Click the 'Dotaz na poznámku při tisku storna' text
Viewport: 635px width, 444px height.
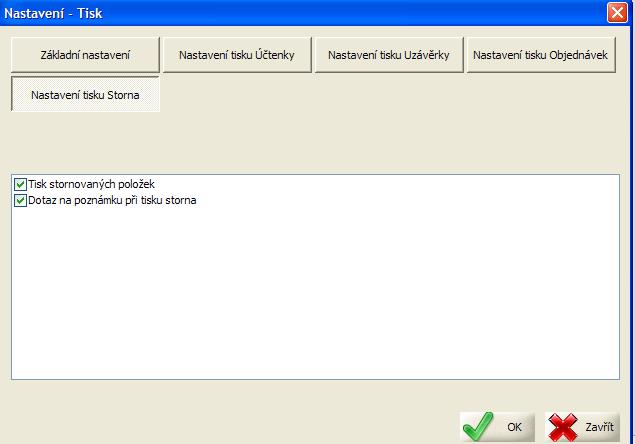[x=111, y=201]
